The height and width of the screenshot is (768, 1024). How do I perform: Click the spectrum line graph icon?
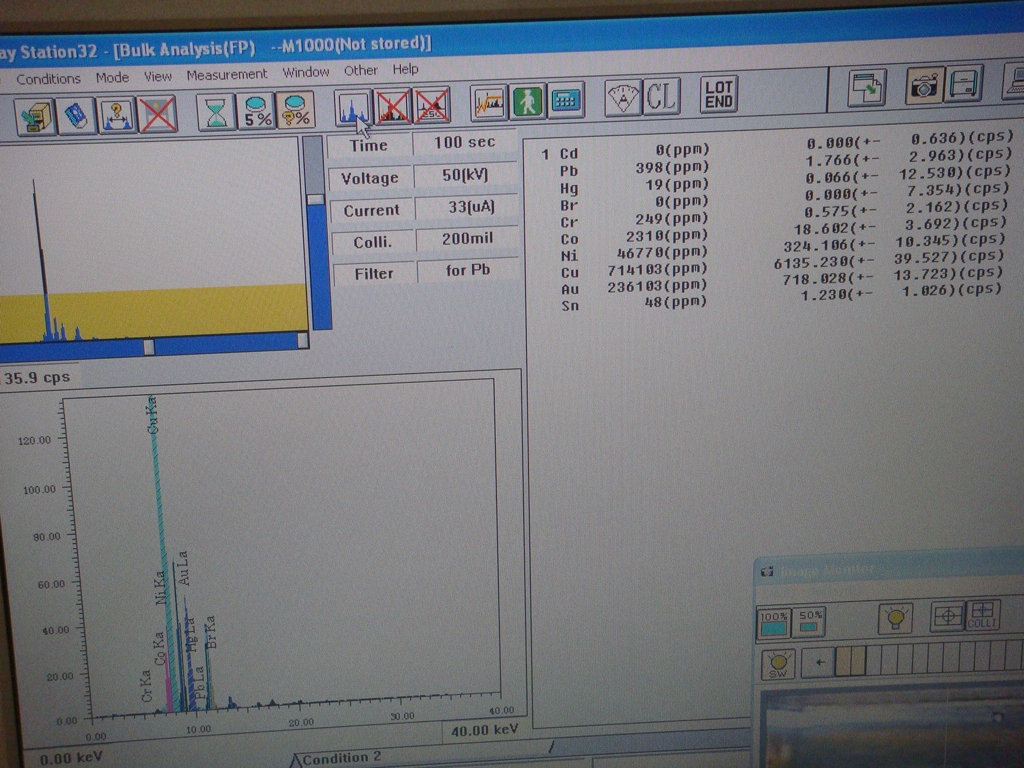488,103
